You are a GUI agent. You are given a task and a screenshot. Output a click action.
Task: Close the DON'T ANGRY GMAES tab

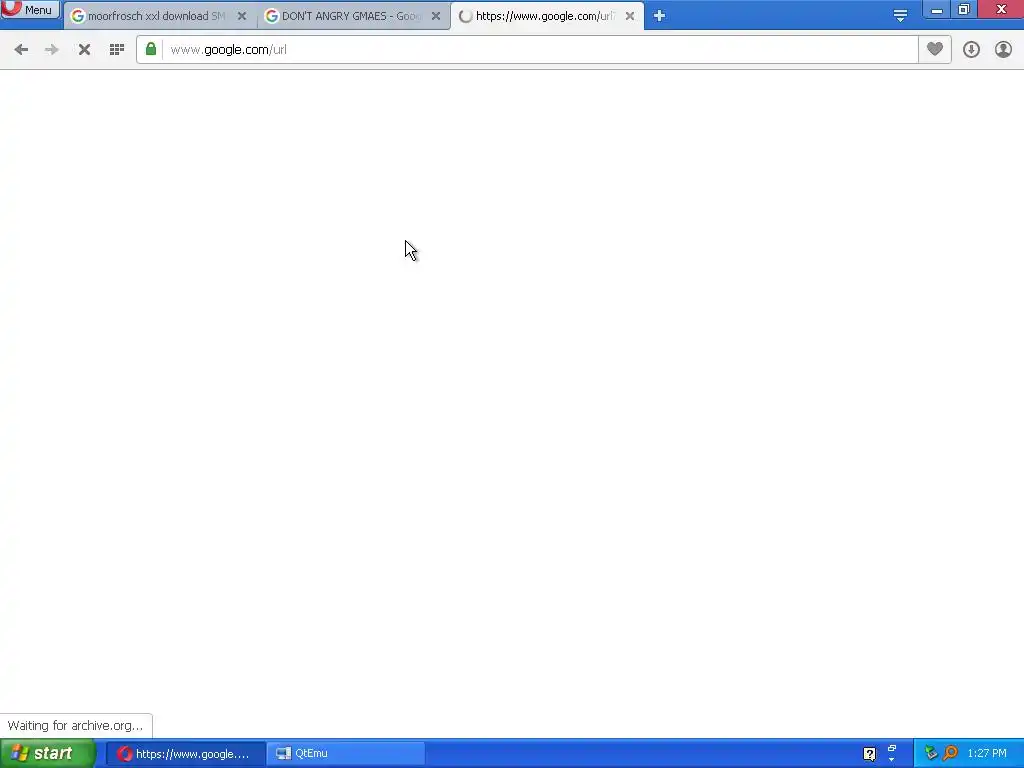pos(436,16)
